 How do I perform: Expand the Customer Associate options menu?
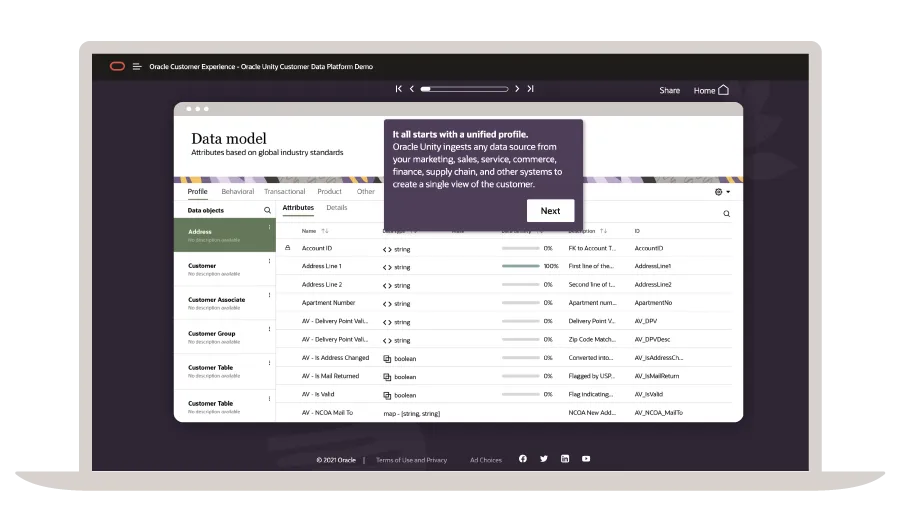tap(269, 296)
